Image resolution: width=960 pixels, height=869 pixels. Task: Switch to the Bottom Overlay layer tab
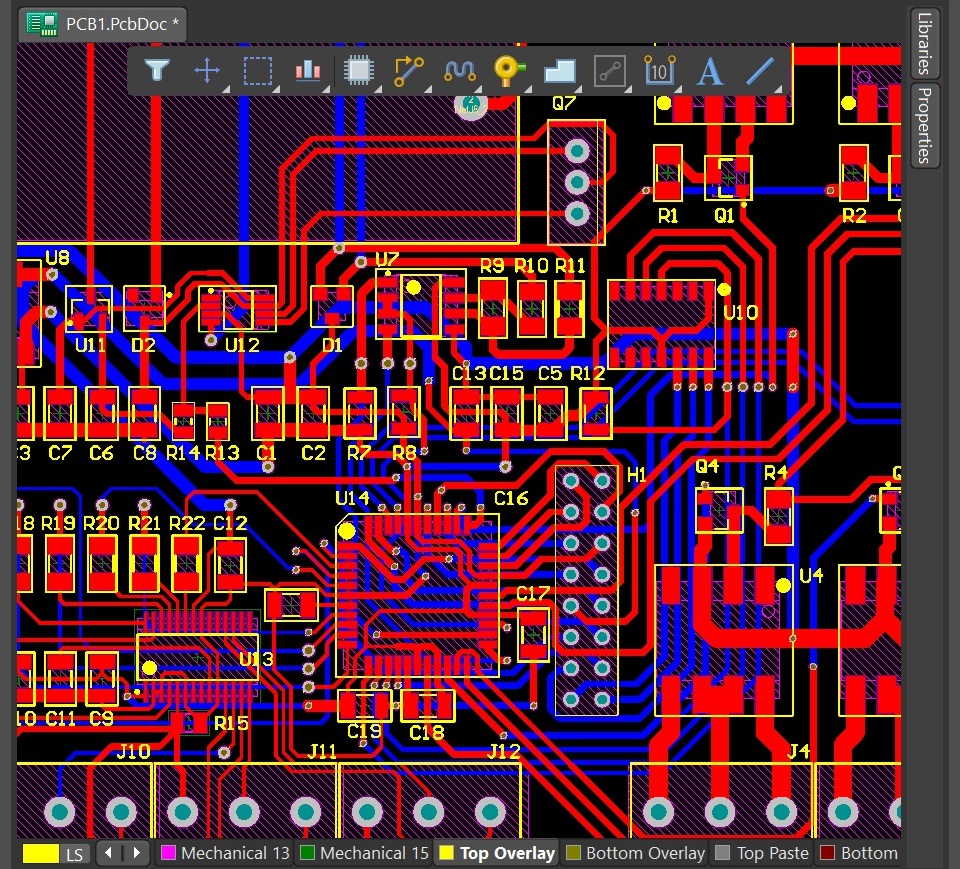pyautogui.click(x=634, y=853)
